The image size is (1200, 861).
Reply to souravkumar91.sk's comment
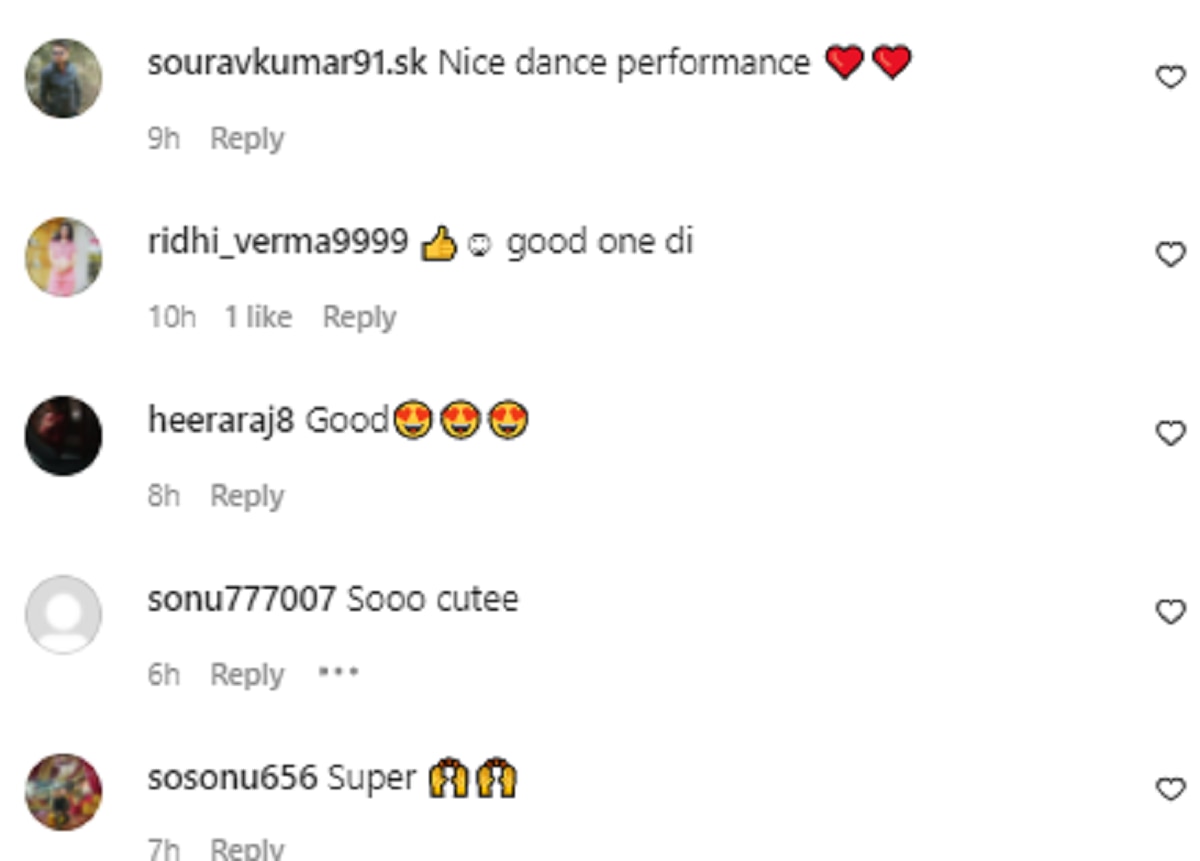pyautogui.click(x=247, y=139)
